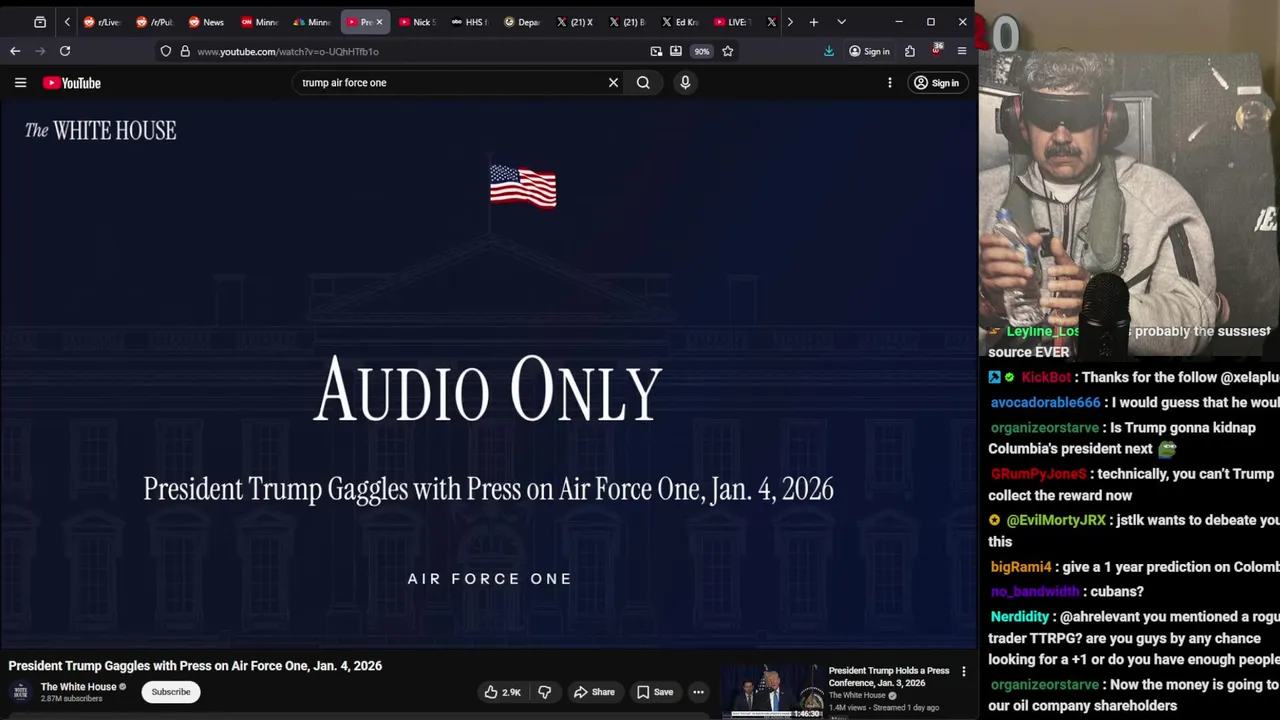Open the browser application menu

tap(962, 51)
